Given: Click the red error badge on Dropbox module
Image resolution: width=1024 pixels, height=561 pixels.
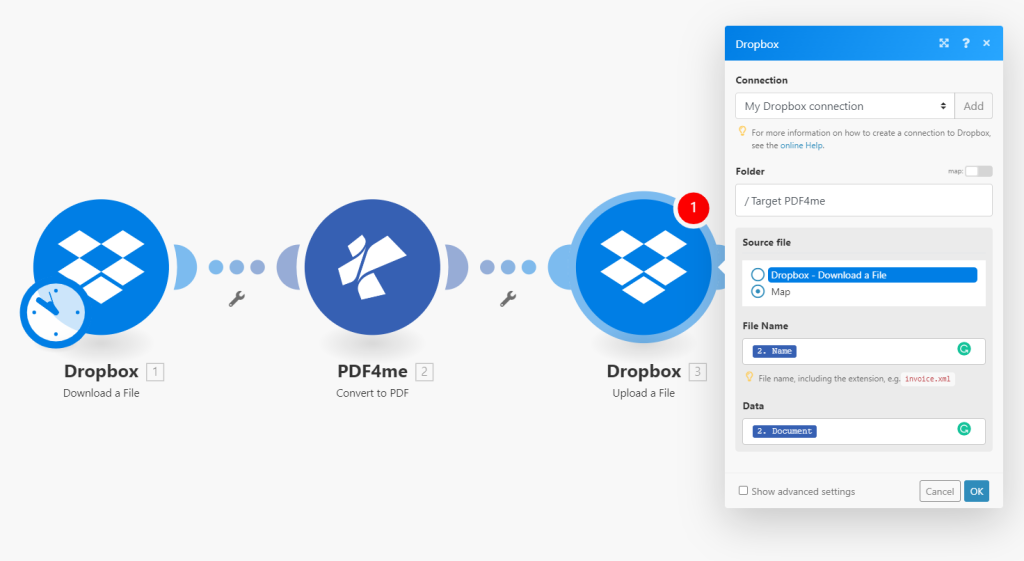Looking at the screenshot, I should 692,208.
